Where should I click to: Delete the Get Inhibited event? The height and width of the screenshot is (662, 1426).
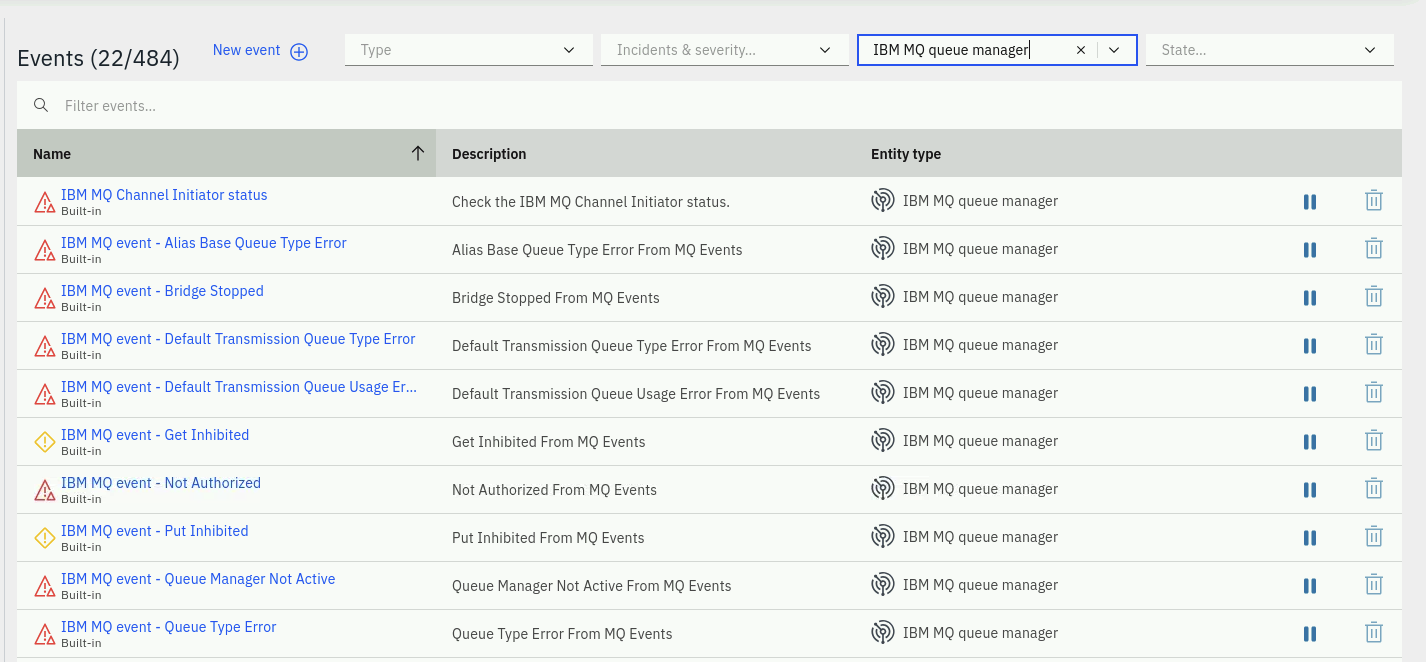tap(1374, 441)
